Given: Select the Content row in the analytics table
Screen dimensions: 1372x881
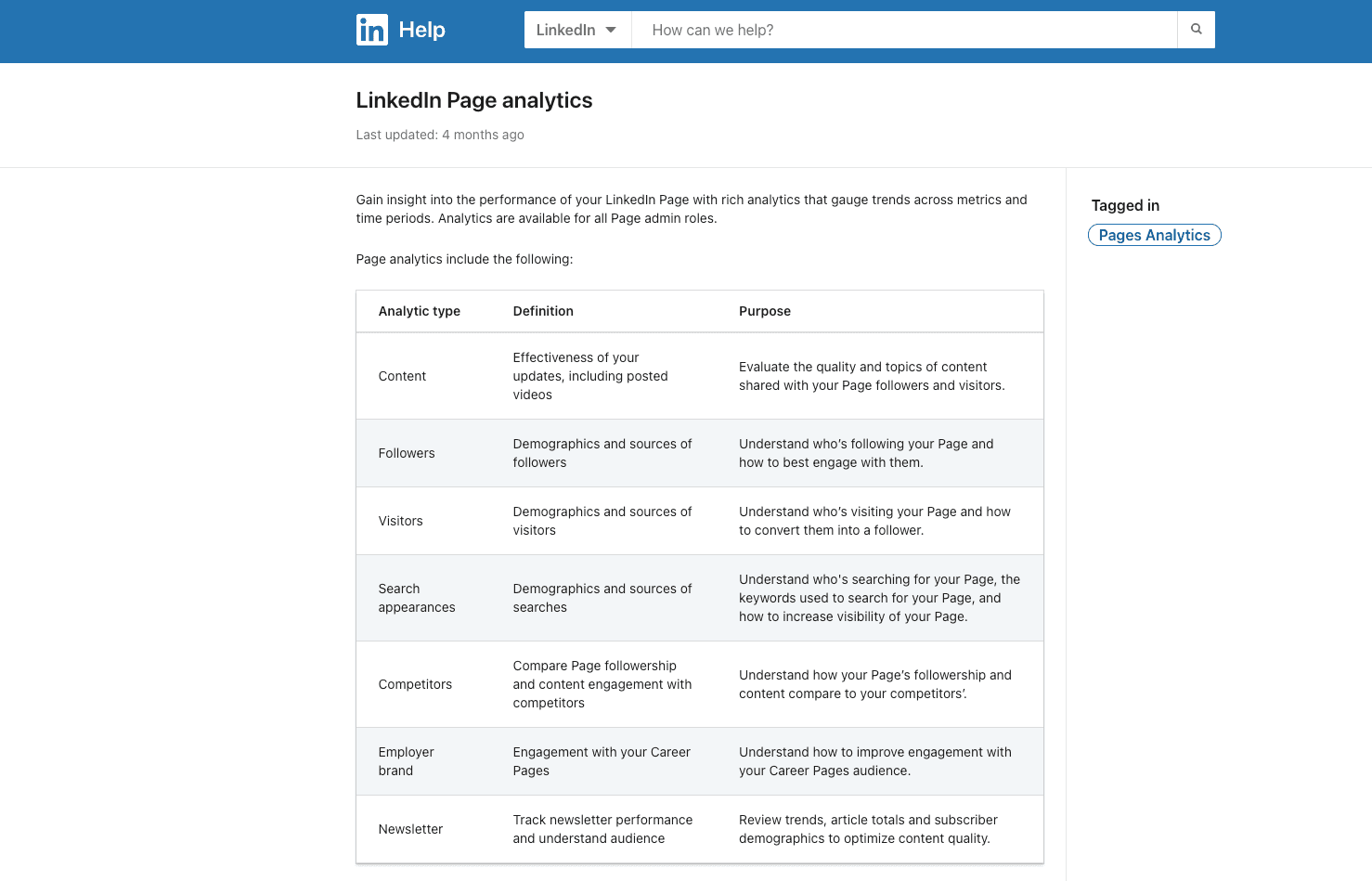Looking at the screenshot, I should (402, 376).
